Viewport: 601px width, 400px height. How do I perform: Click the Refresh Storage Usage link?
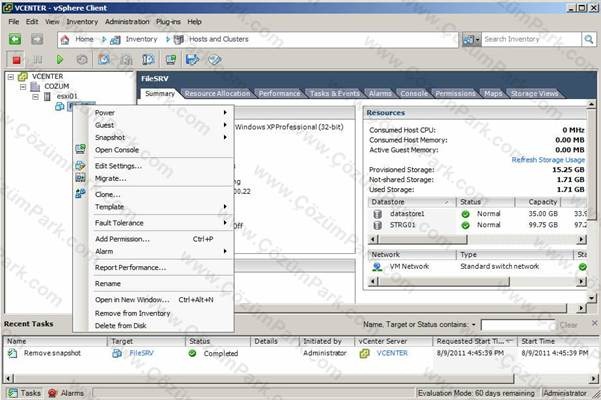point(548,160)
